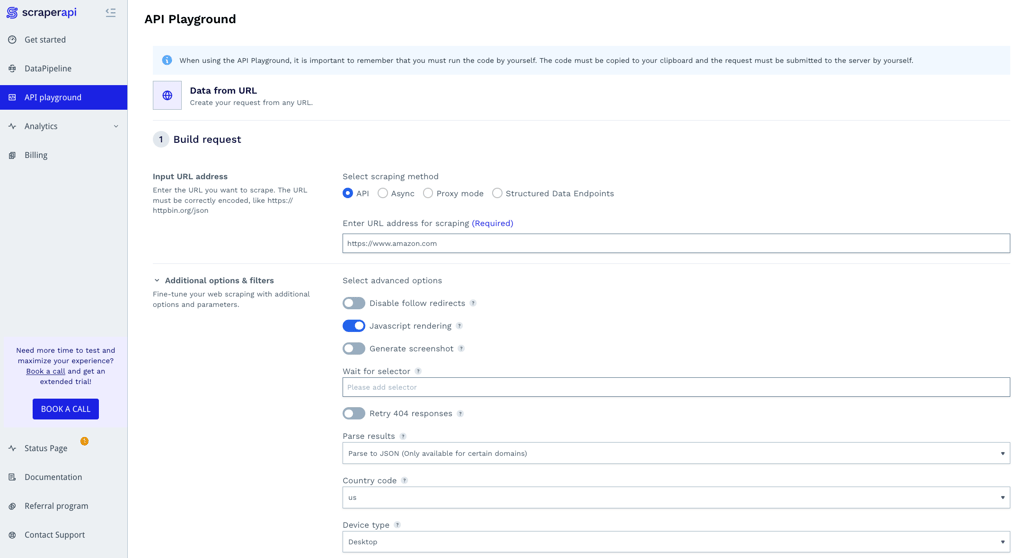Viewport: 1024px width, 558px height.
Task: Click help icon next to Device type
Action: pos(397,525)
